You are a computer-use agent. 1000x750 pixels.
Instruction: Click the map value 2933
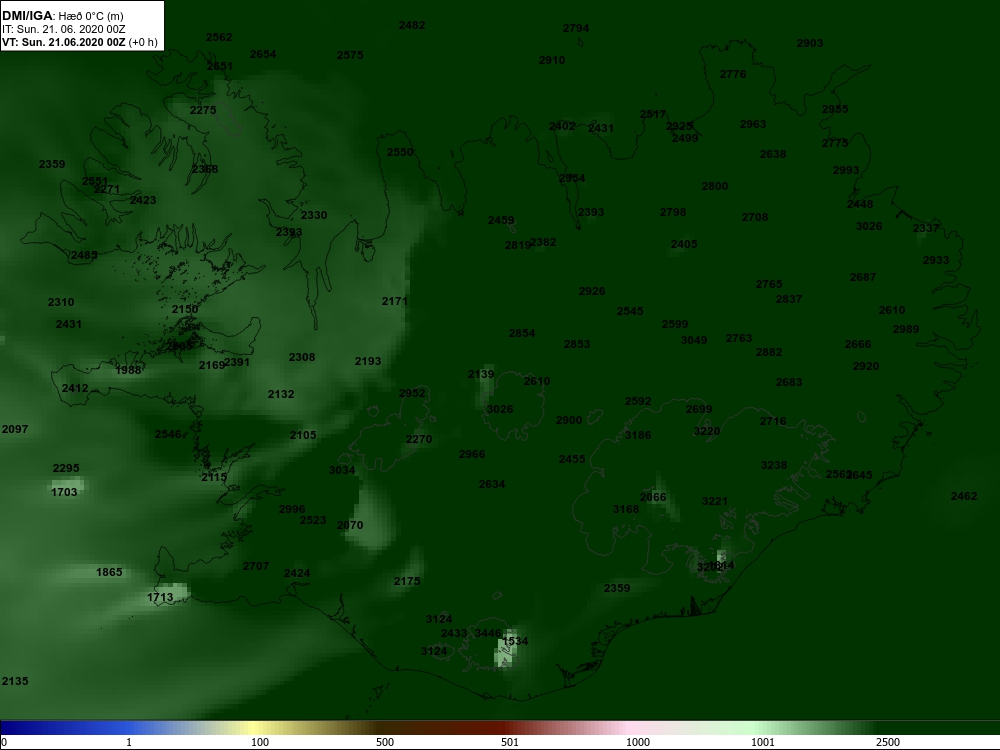click(936, 260)
